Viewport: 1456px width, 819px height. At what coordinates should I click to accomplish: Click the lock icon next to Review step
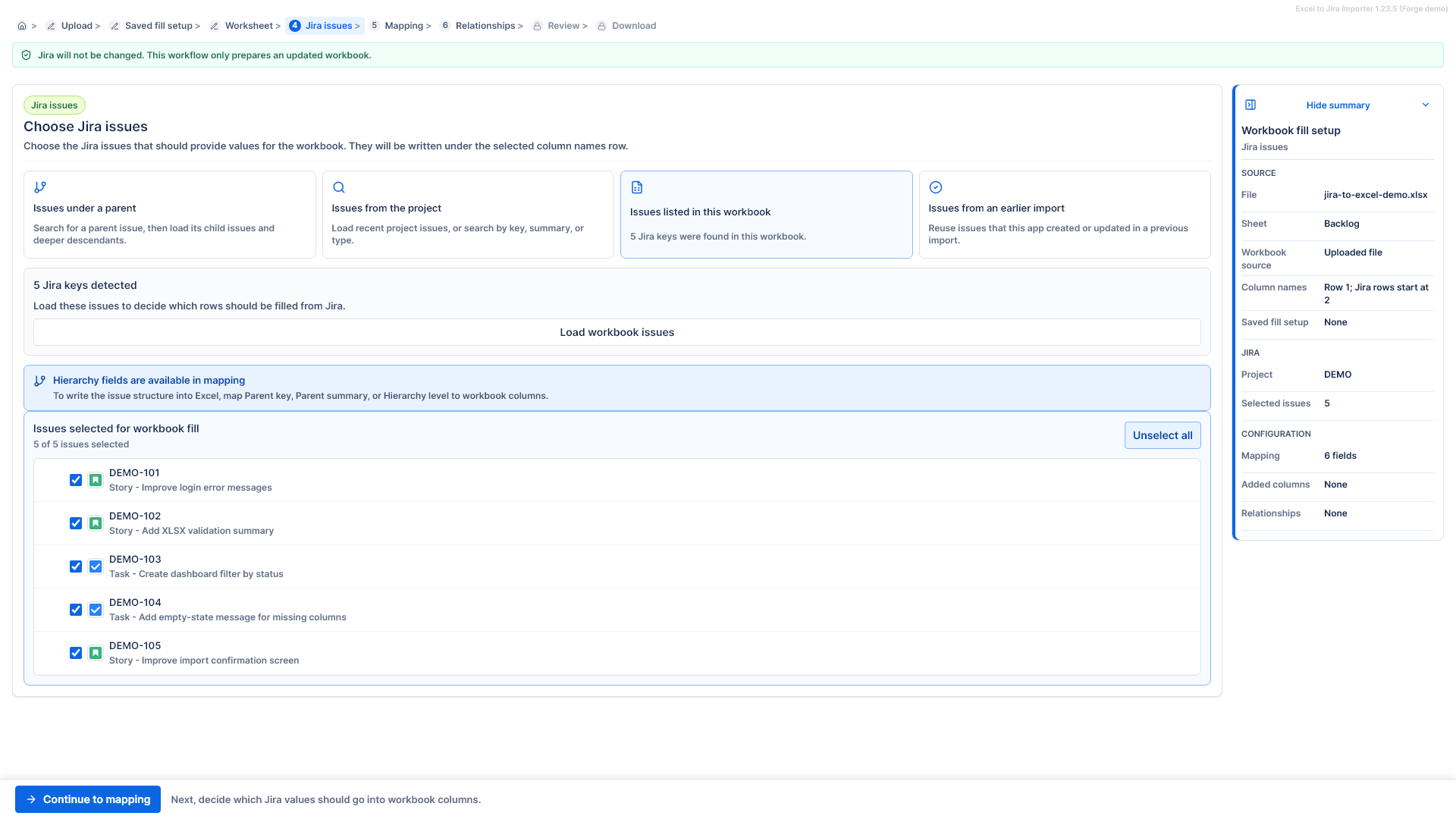[x=537, y=26]
